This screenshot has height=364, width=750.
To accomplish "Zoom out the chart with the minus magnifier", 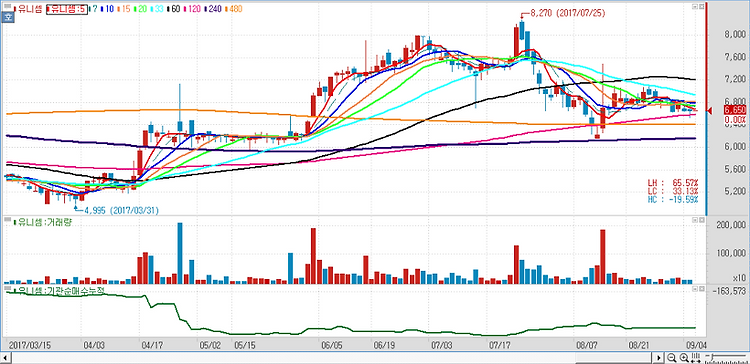I will 672,358.
